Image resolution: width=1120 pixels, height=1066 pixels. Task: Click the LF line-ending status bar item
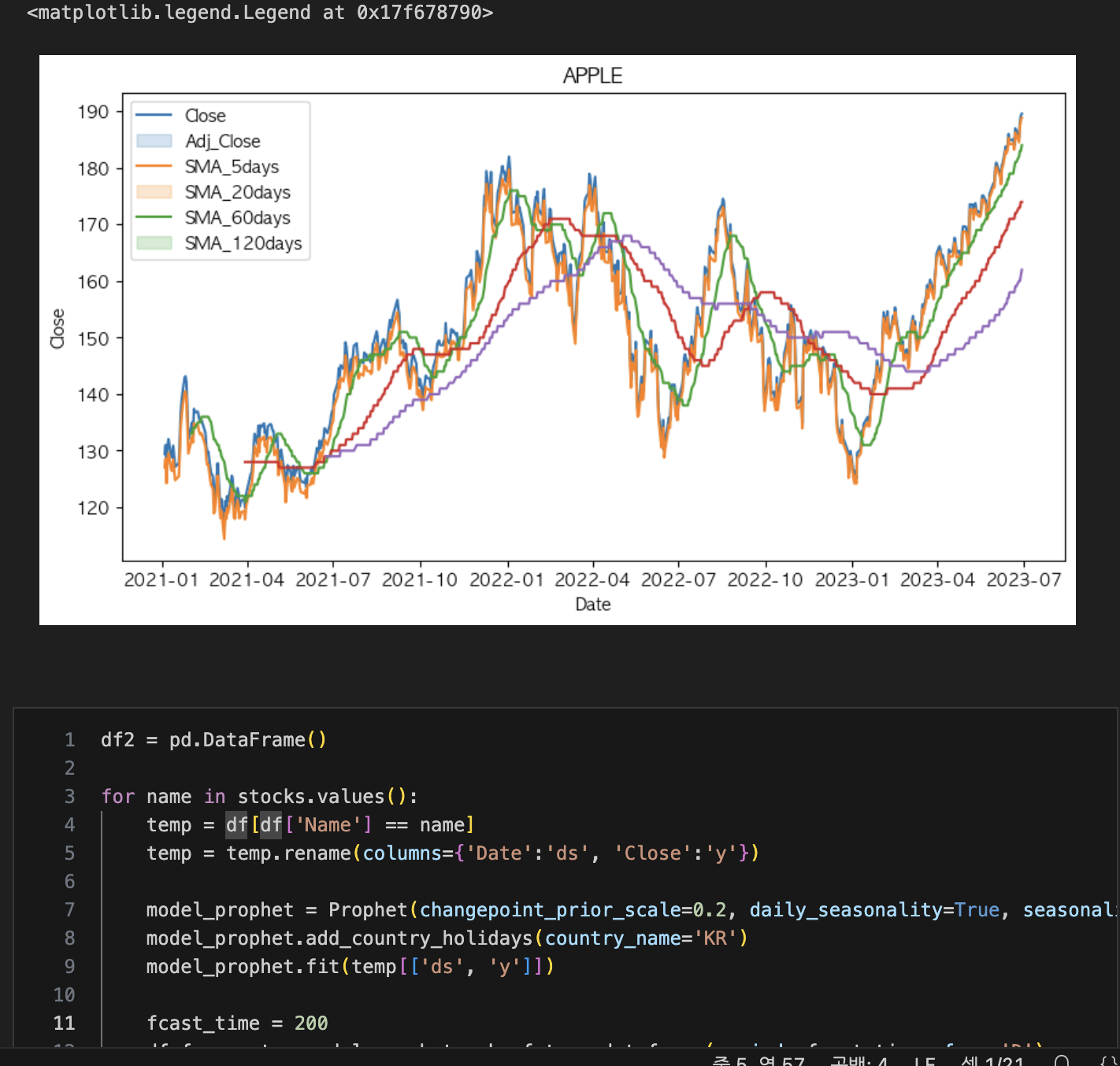[x=925, y=1061]
